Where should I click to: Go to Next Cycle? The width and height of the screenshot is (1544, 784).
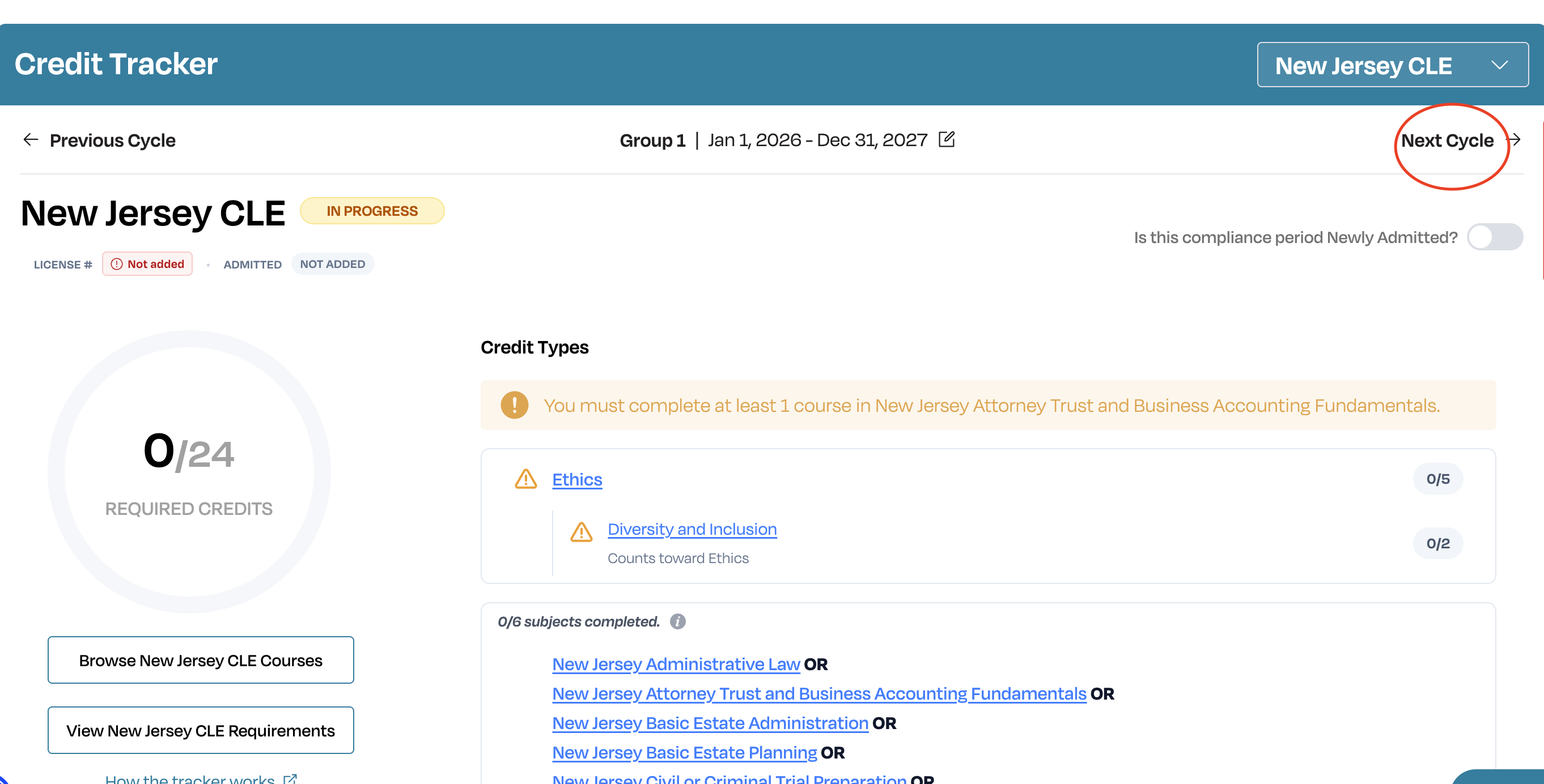click(x=1447, y=140)
